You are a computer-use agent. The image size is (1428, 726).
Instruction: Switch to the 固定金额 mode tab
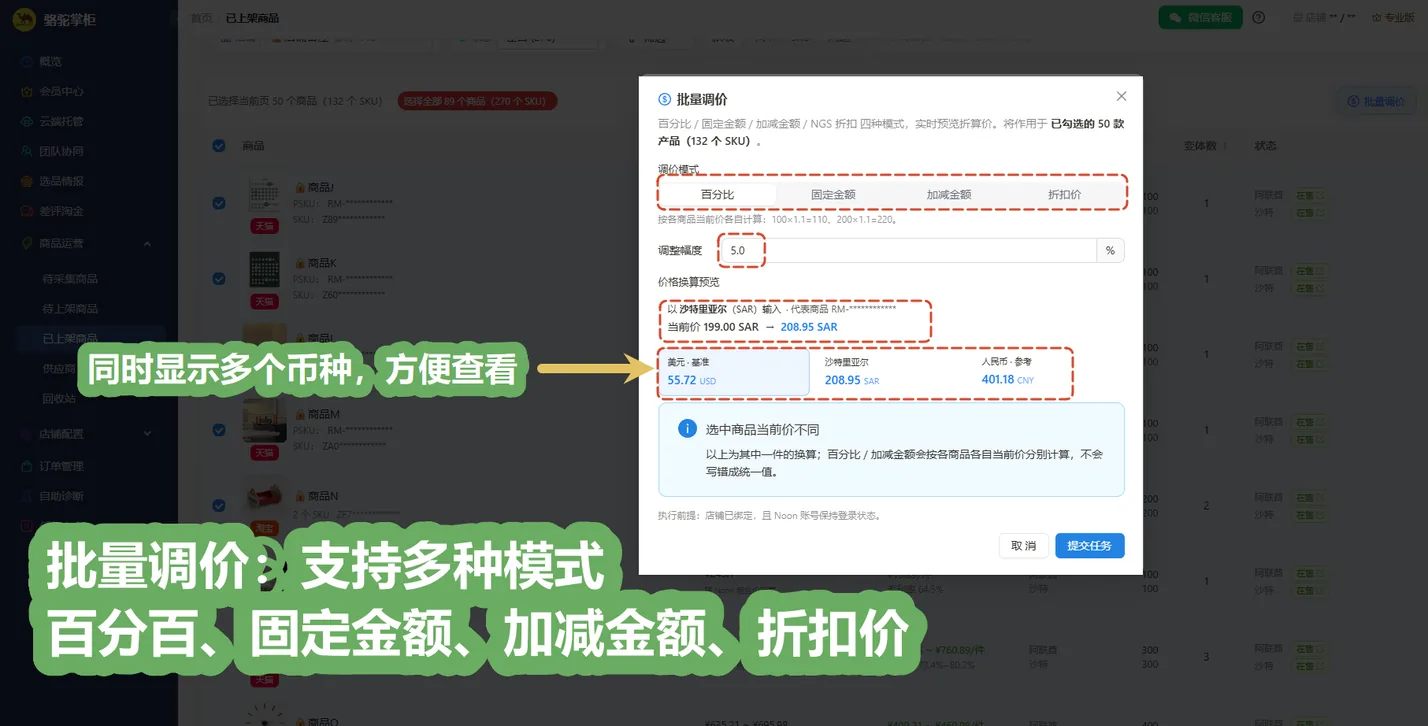(833, 195)
